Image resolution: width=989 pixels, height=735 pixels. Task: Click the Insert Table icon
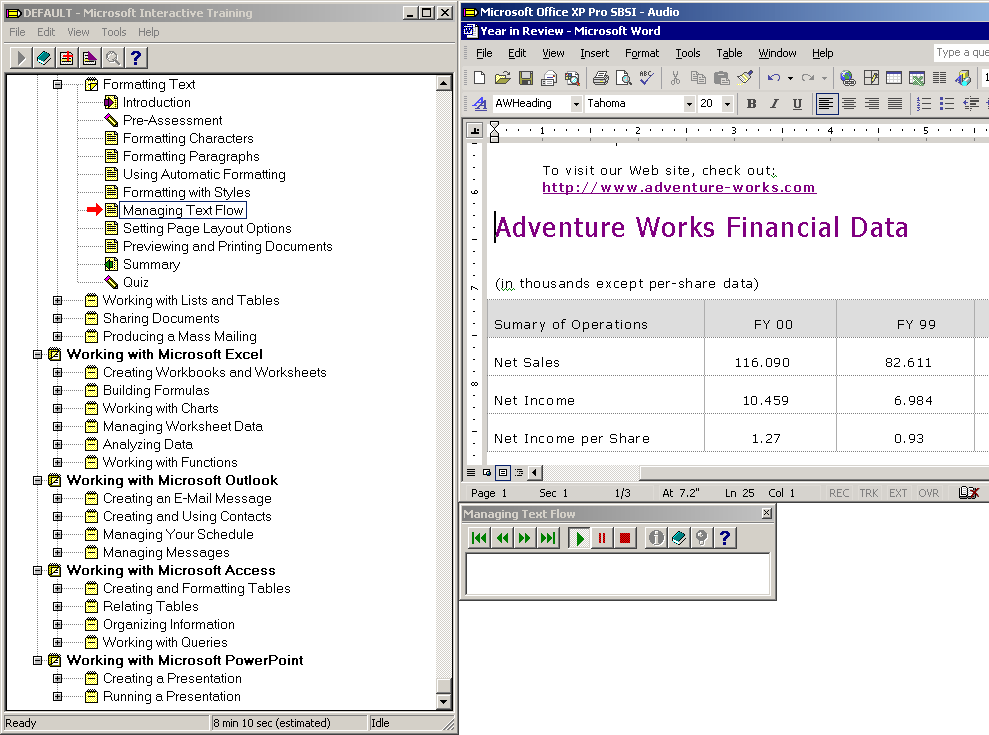point(894,78)
